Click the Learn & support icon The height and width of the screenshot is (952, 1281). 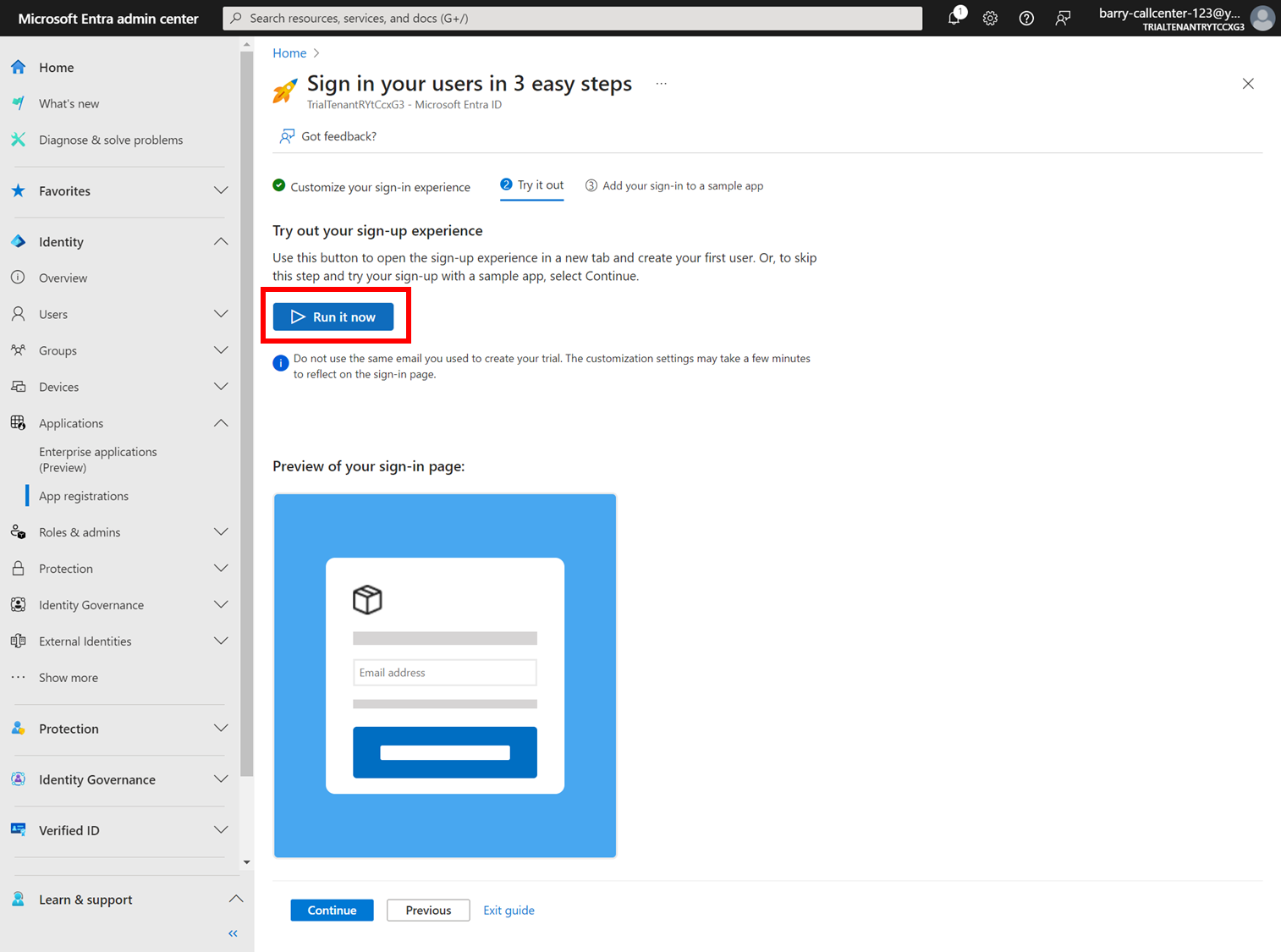tap(18, 900)
